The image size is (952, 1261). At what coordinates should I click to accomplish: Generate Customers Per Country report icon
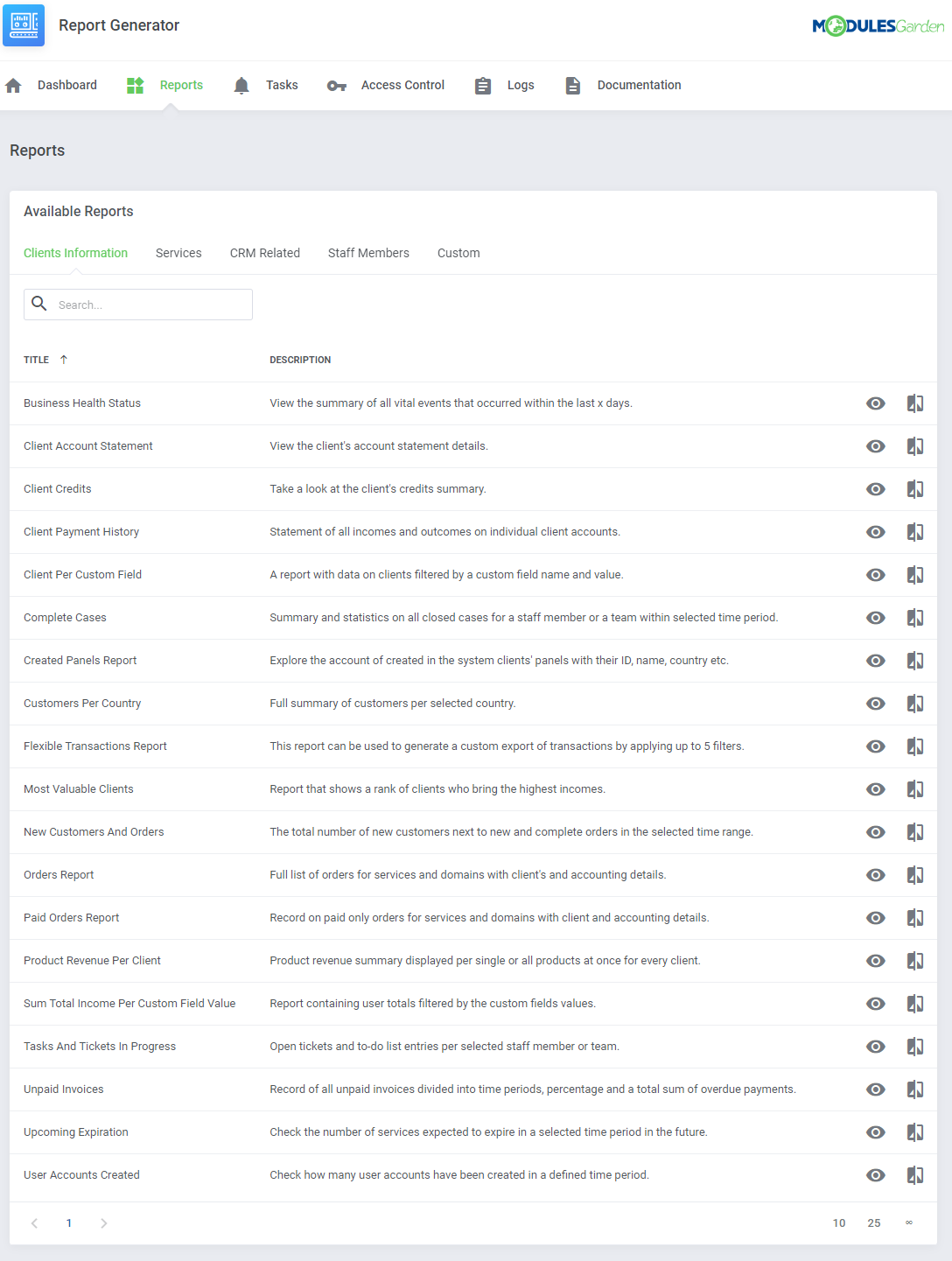tap(915, 704)
